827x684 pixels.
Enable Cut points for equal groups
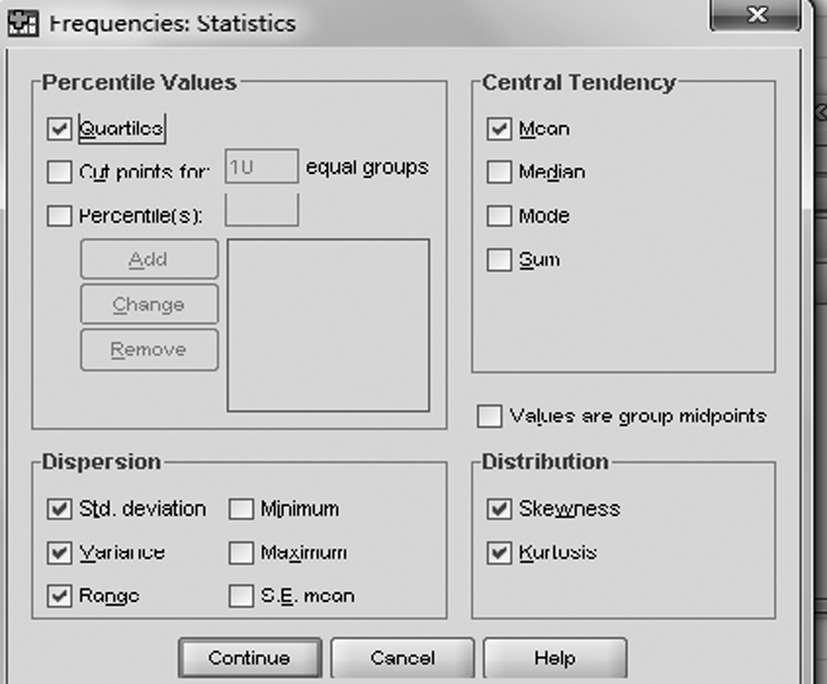tap(60, 172)
